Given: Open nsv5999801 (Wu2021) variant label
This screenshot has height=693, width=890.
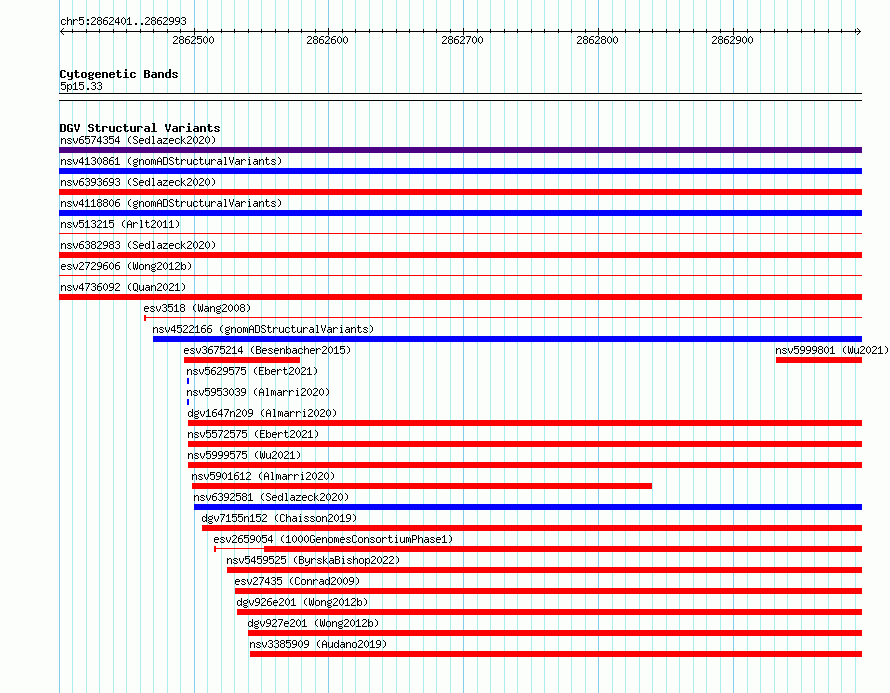Looking at the screenshot, I should coord(832,350).
